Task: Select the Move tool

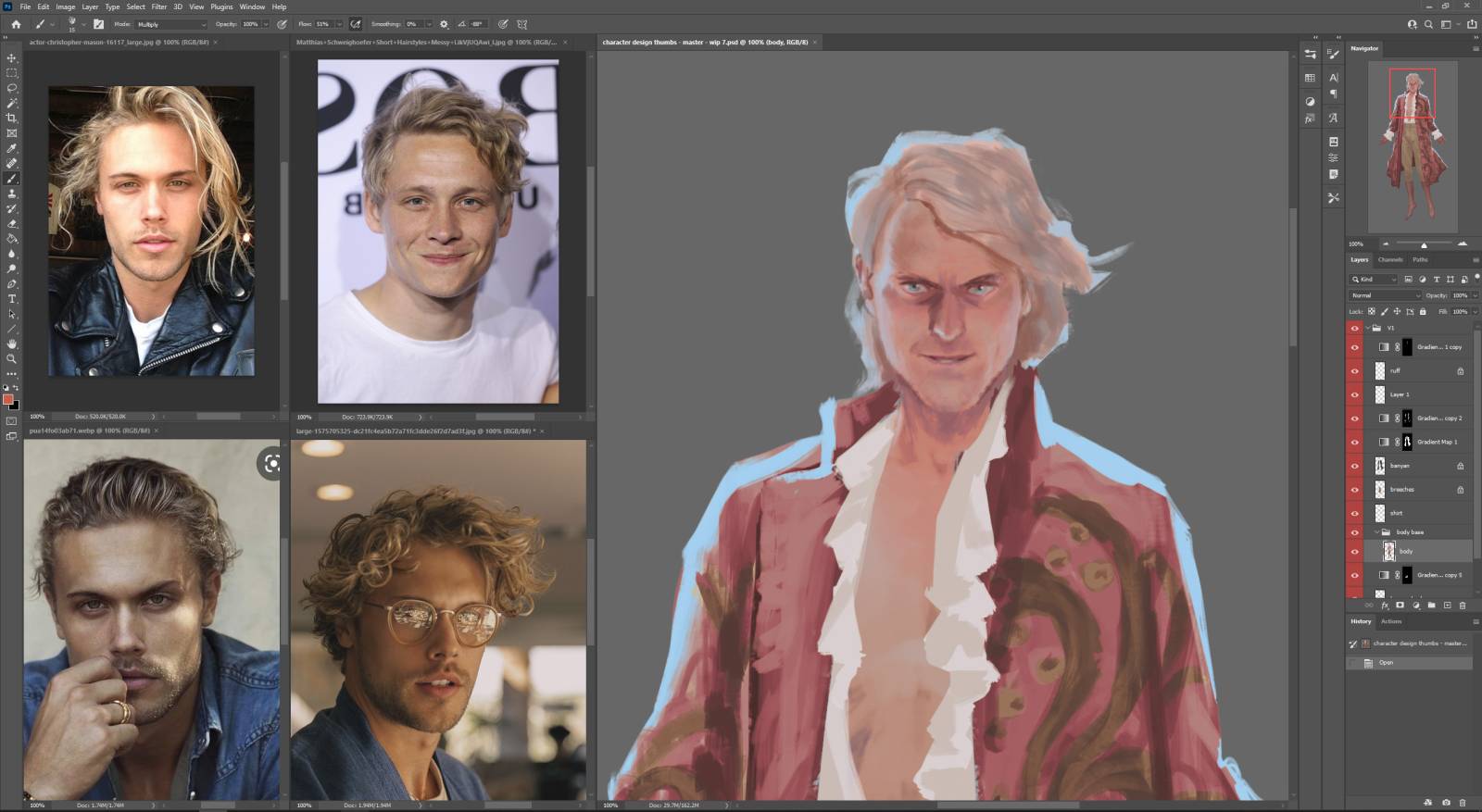Action: point(12,57)
